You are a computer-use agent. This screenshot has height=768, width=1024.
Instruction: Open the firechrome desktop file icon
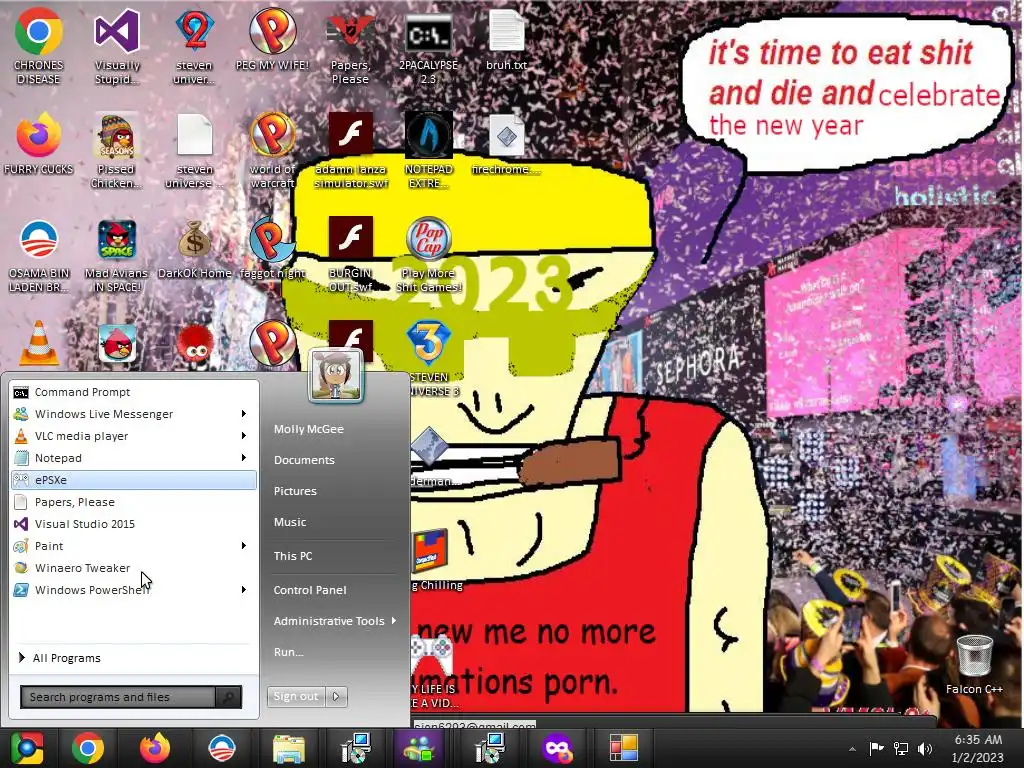[x=506, y=144]
